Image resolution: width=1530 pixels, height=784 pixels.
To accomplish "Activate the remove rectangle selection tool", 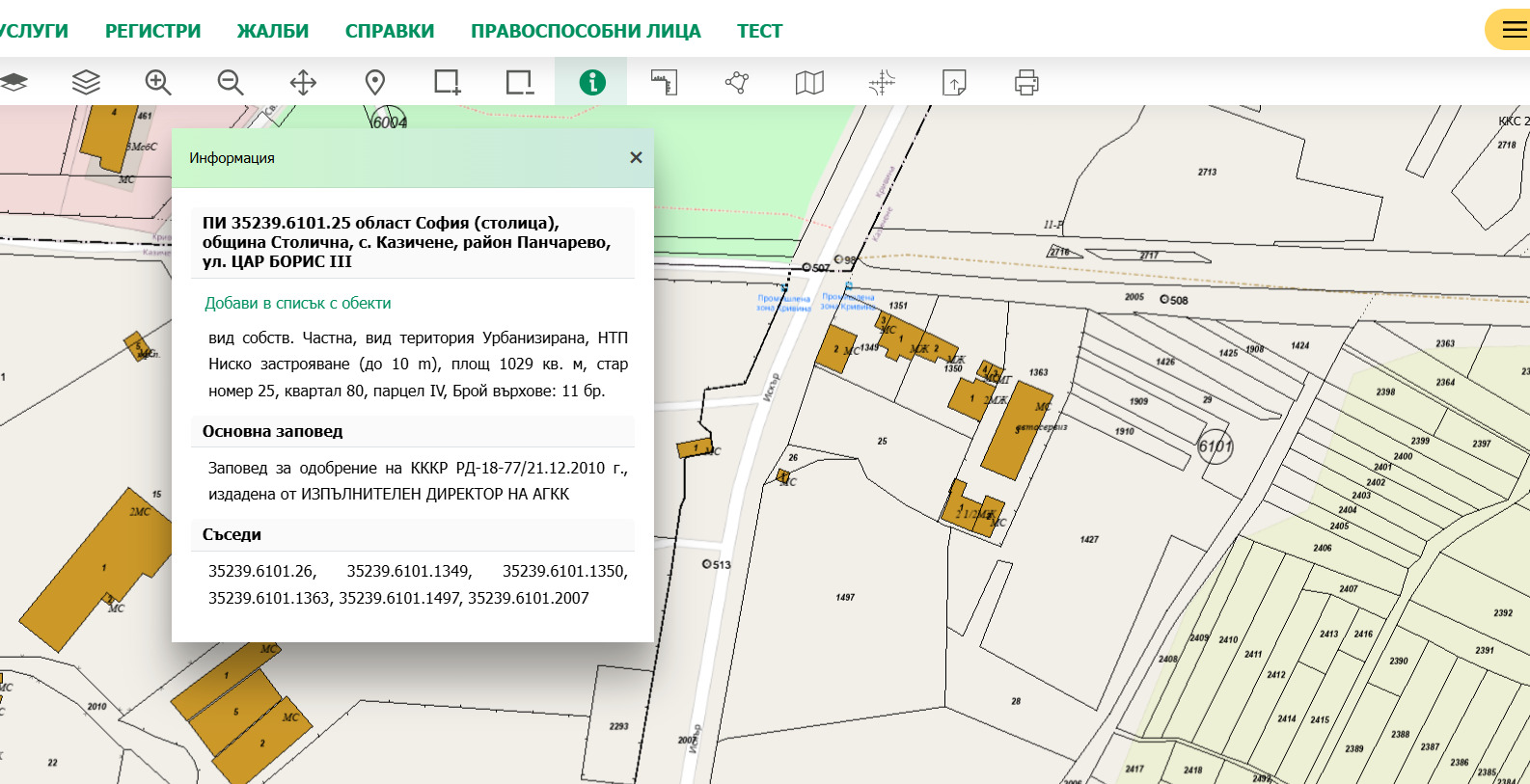I will pyautogui.click(x=519, y=83).
